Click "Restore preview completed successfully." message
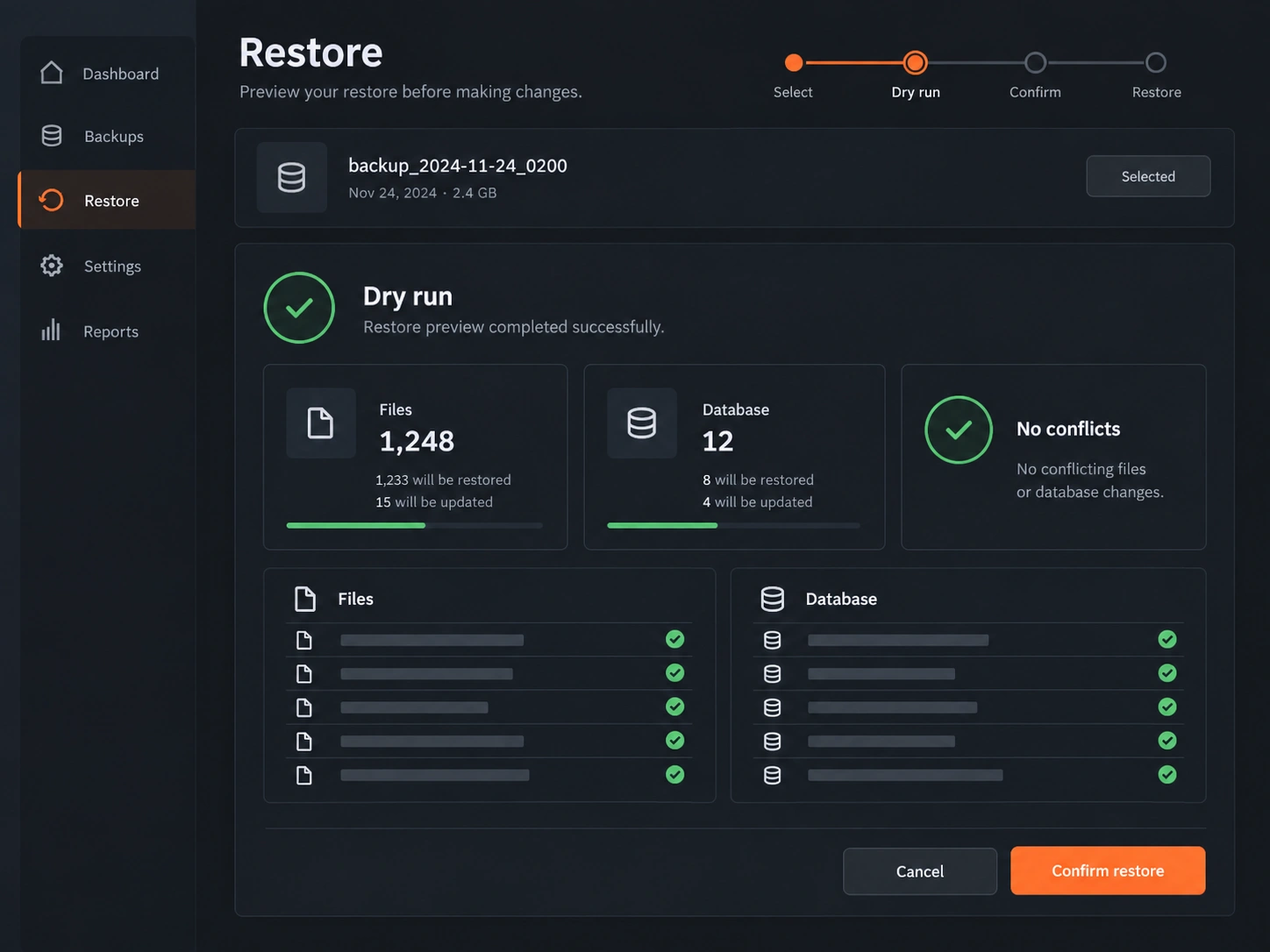 click(514, 327)
